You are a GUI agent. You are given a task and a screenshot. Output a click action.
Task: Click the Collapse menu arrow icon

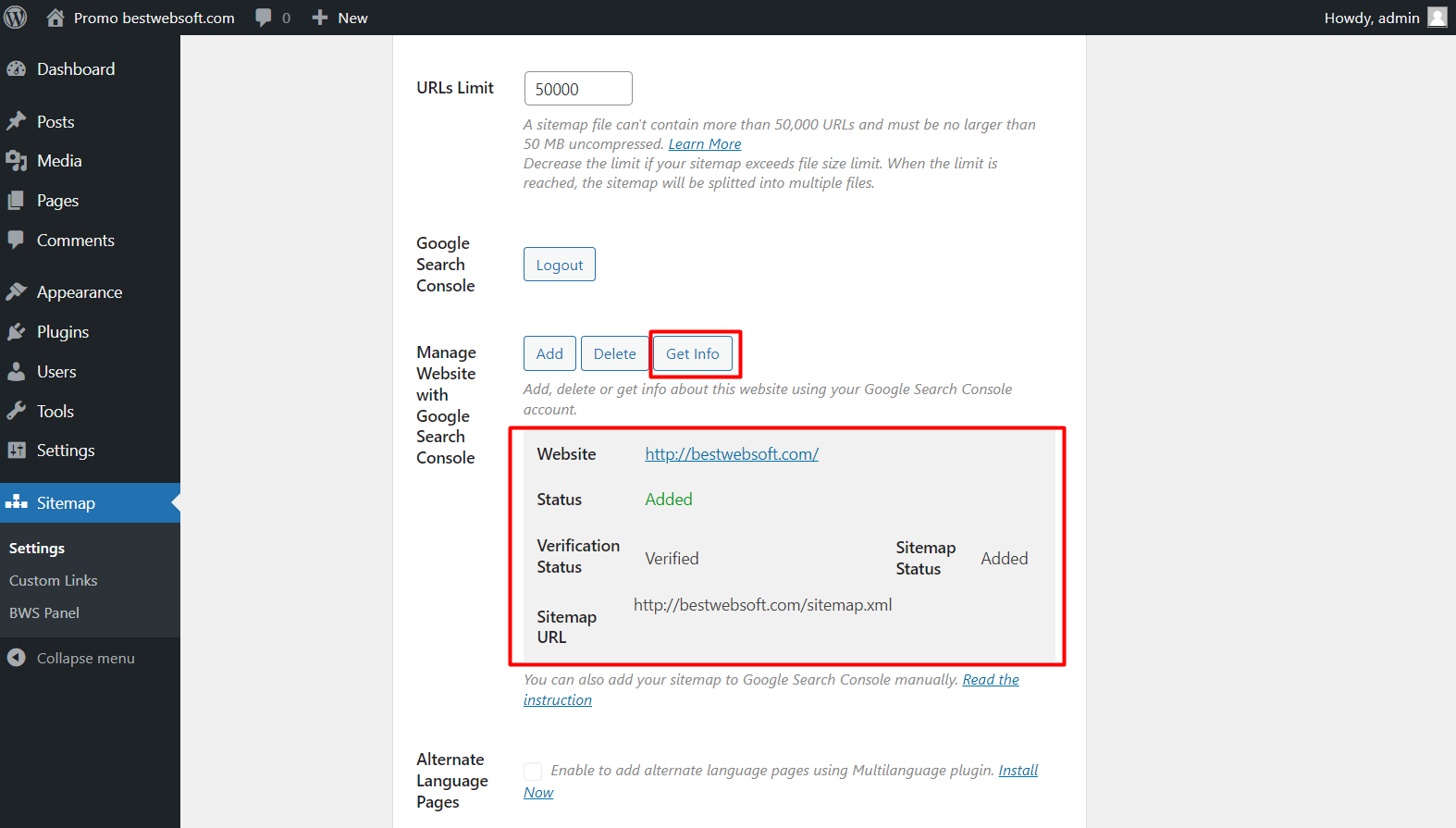(17, 658)
